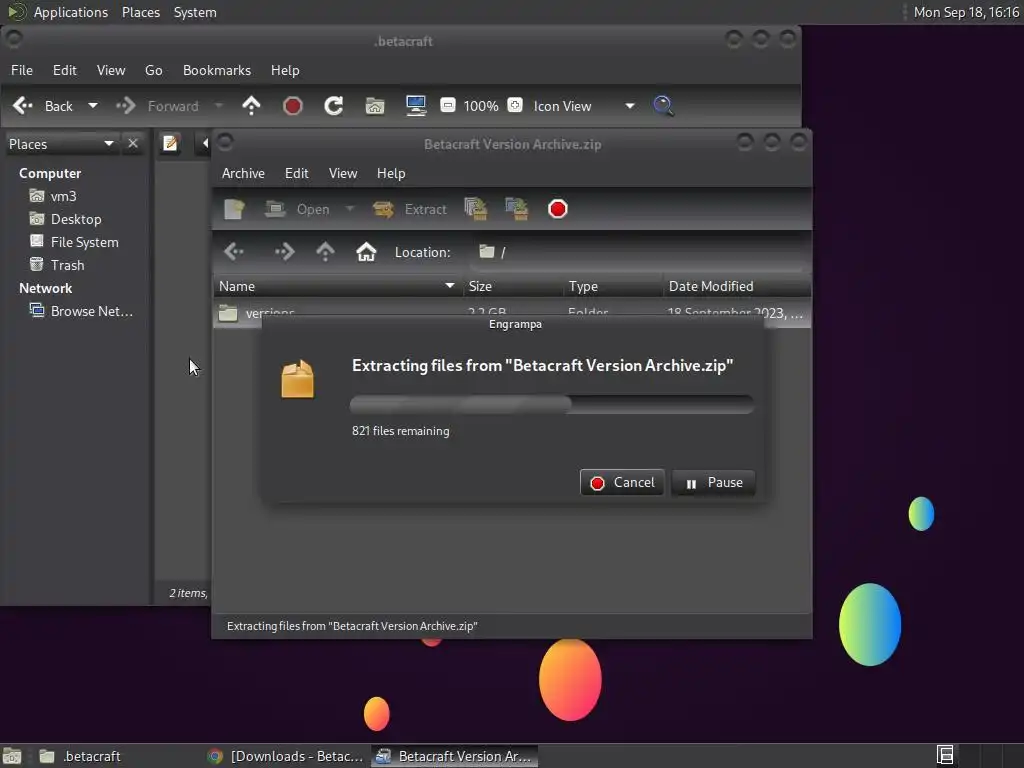Open the Help menu in Engrampa window

coord(391,173)
